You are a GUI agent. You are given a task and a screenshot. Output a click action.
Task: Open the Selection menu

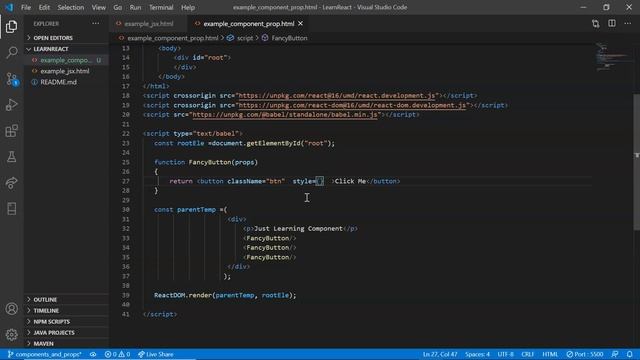pos(71,7)
